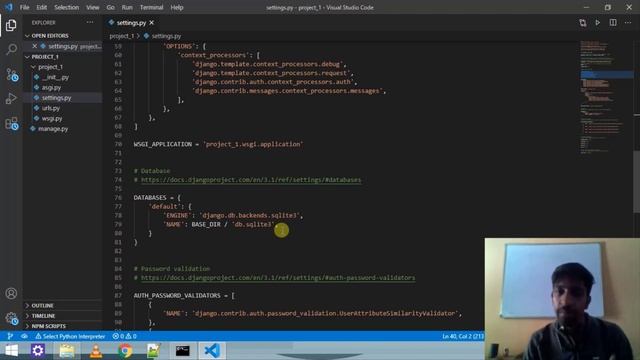Place cursor on the WSGI_APPLICATION line

point(218,144)
